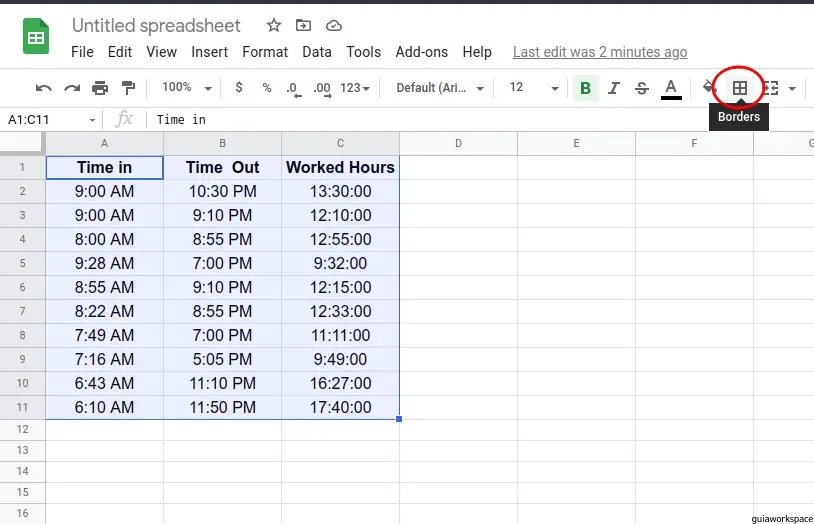This screenshot has height=524, width=814.
Task: Select the Worked Hours header cell
Action: (340, 167)
